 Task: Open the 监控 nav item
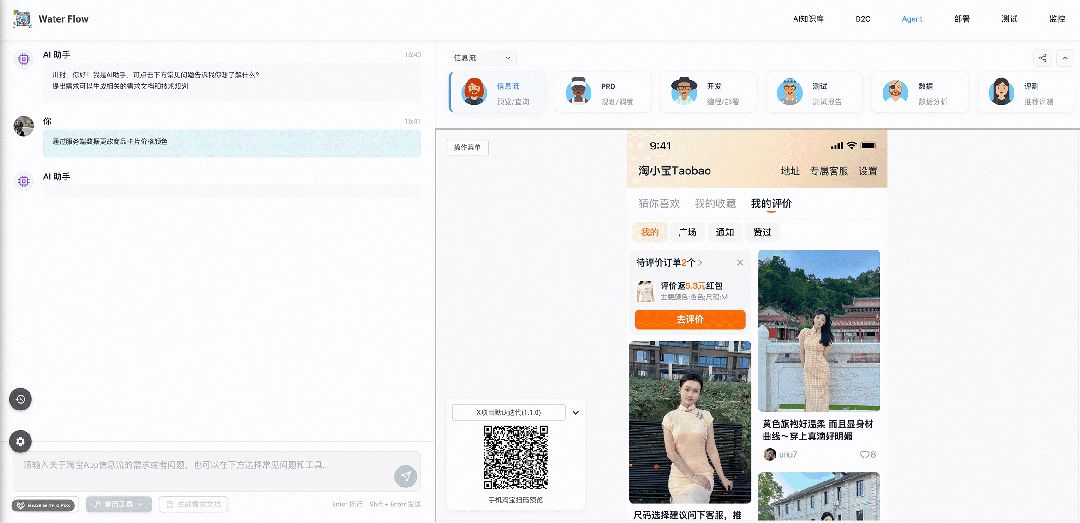[1057, 19]
